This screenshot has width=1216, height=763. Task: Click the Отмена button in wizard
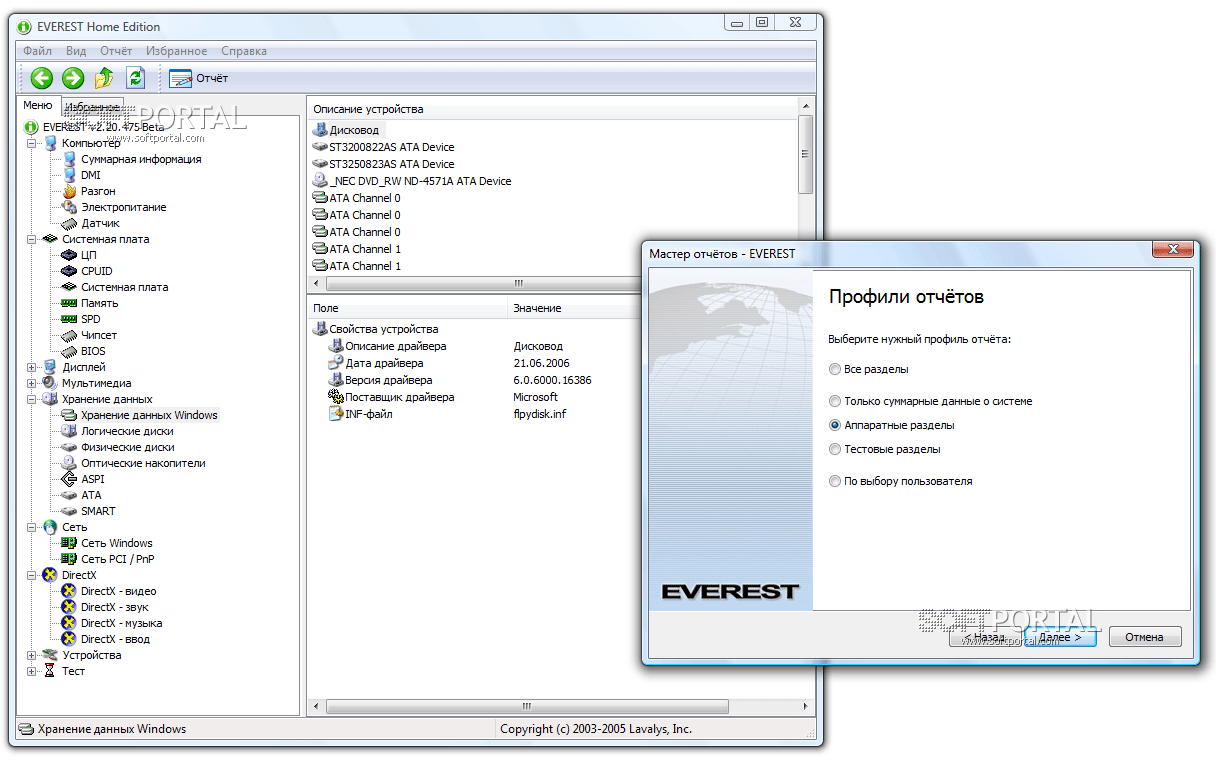tap(1144, 637)
